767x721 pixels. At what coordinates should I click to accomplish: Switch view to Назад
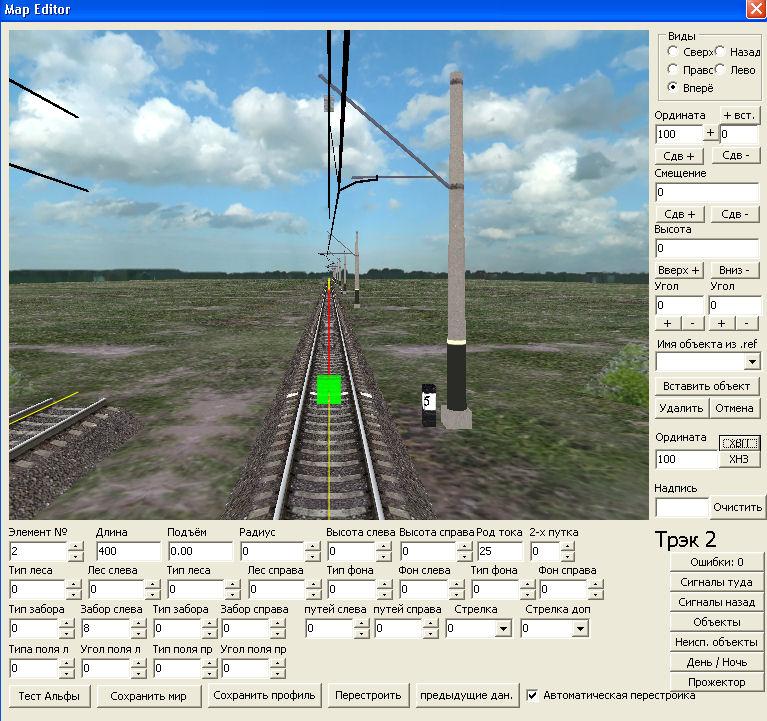722,51
